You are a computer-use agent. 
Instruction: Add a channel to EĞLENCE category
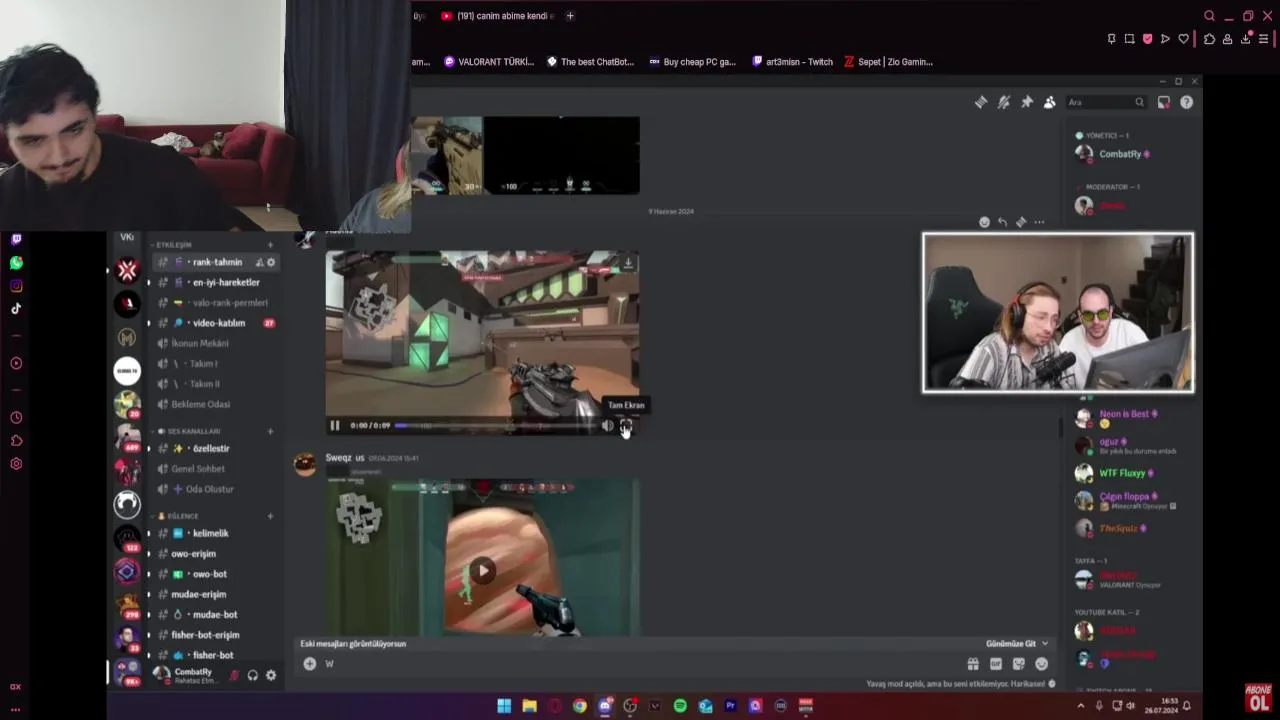pyautogui.click(x=270, y=516)
